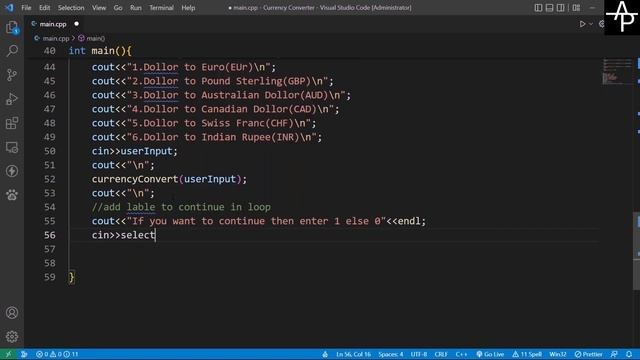Open the Extensions view icon

coord(12,123)
